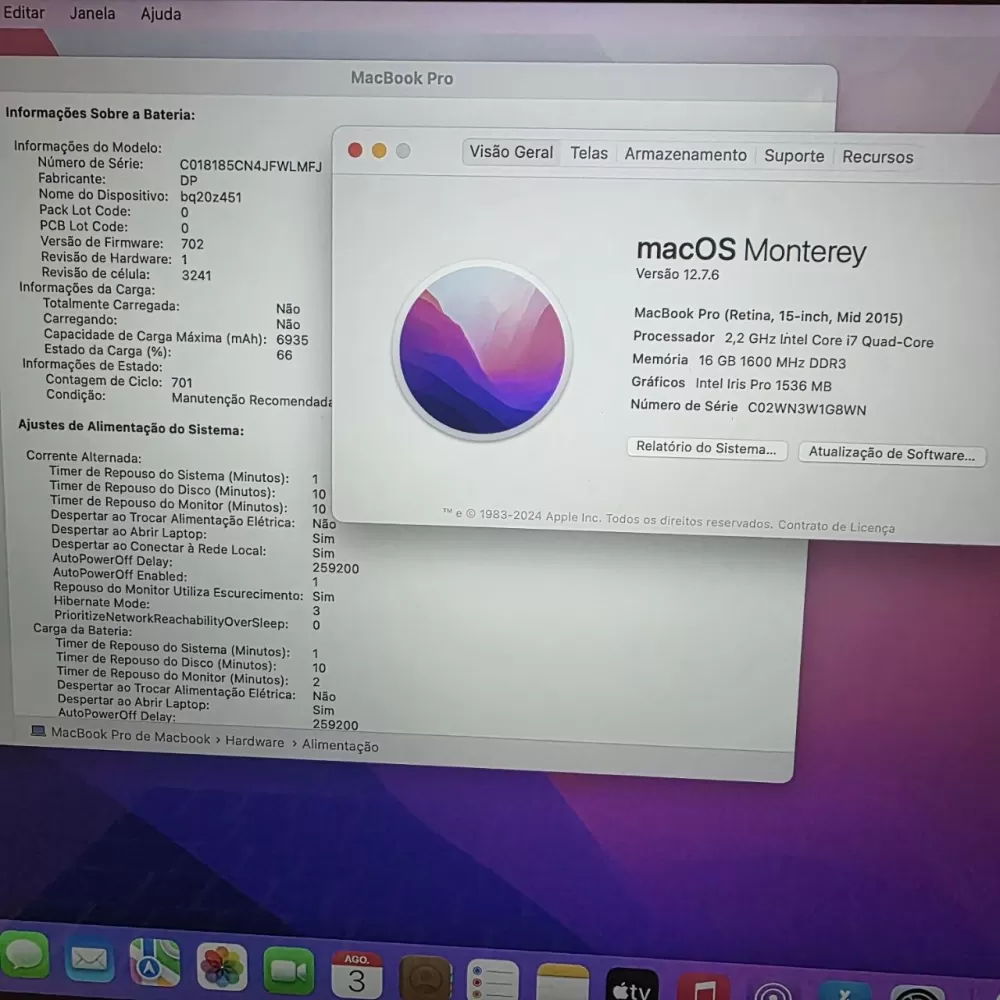Click the macOS Monterey title text
This screenshot has width=1000, height=1000.
[x=752, y=251]
